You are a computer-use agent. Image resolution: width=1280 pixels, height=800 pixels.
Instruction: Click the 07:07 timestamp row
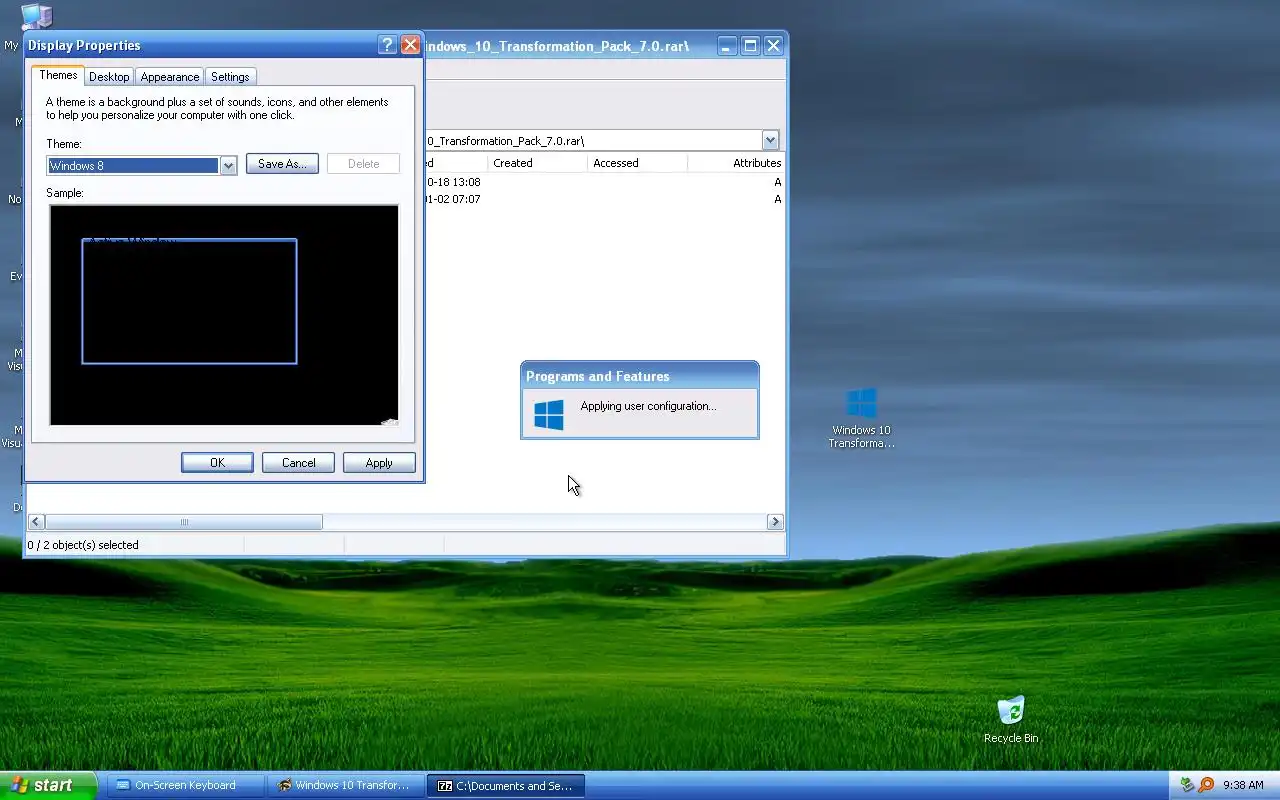(x=604, y=199)
